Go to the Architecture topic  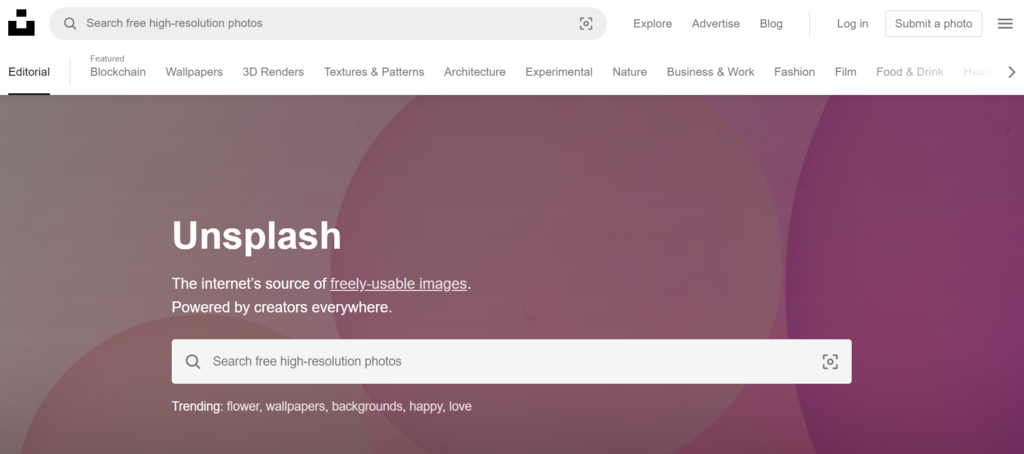[x=475, y=72]
